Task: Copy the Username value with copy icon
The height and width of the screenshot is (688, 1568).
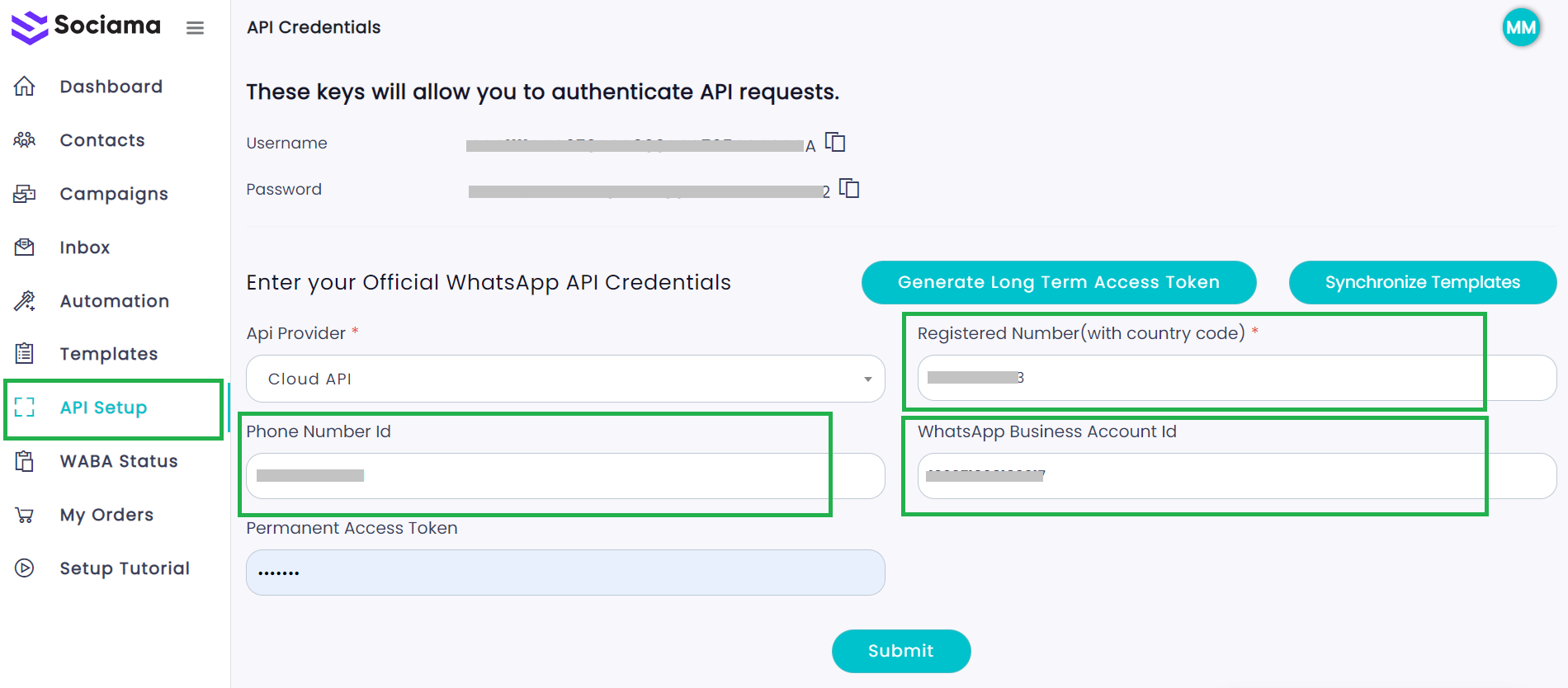Action: coord(835,143)
